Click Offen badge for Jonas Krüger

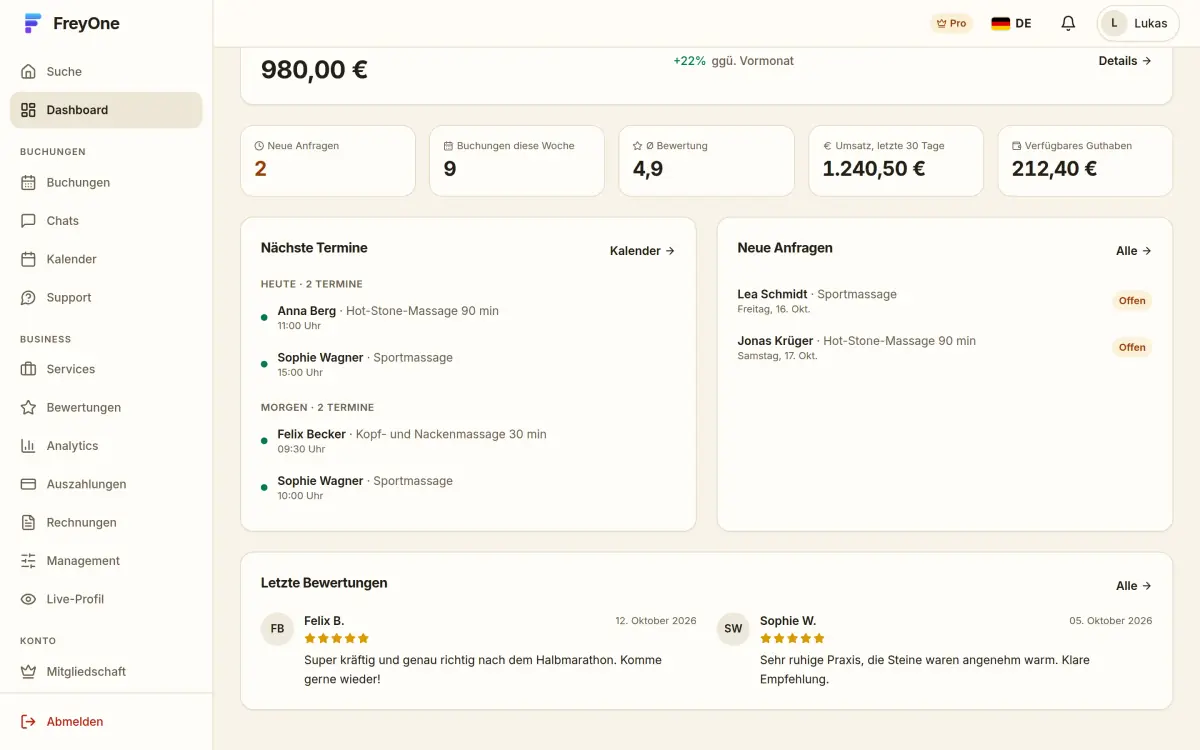[1132, 348]
